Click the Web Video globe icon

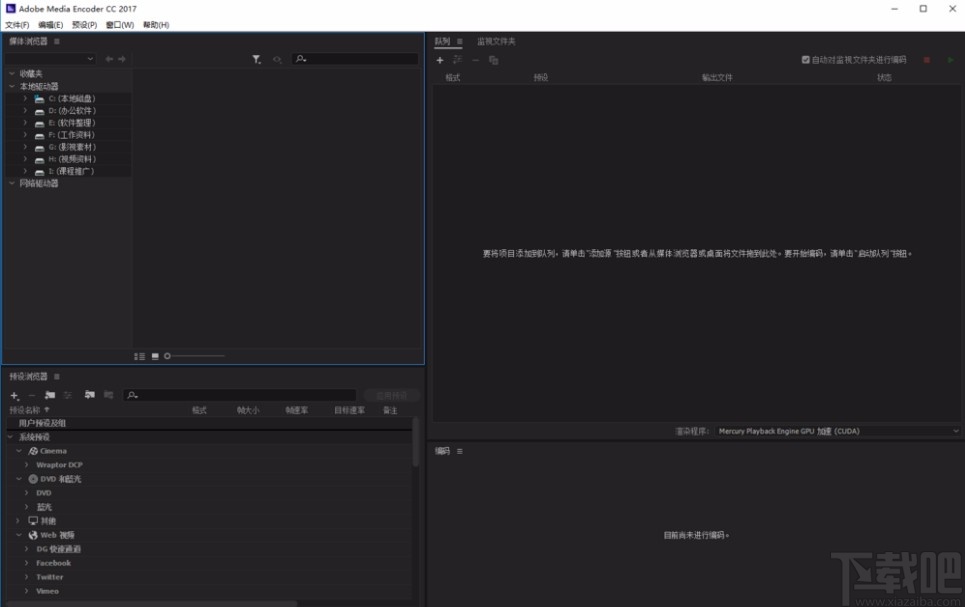click(33, 535)
